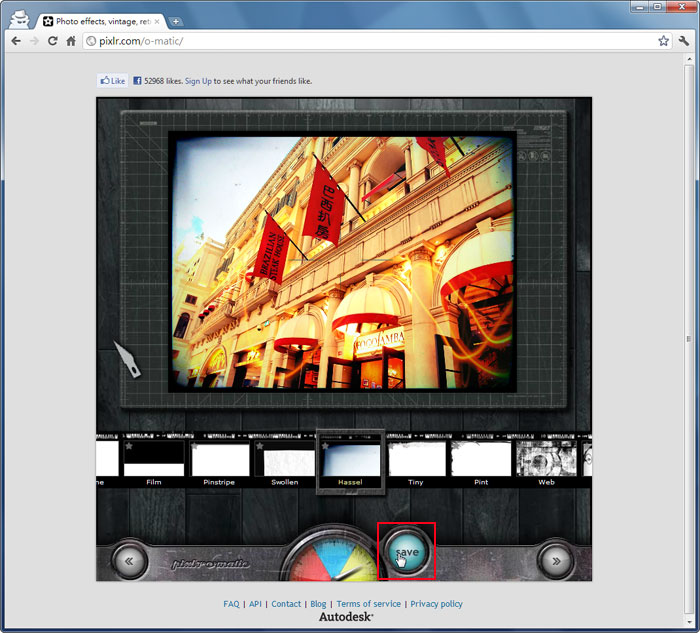Select the 'Photo effects, vintage' browser tab
The width and height of the screenshot is (700, 633).
click(x=102, y=21)
